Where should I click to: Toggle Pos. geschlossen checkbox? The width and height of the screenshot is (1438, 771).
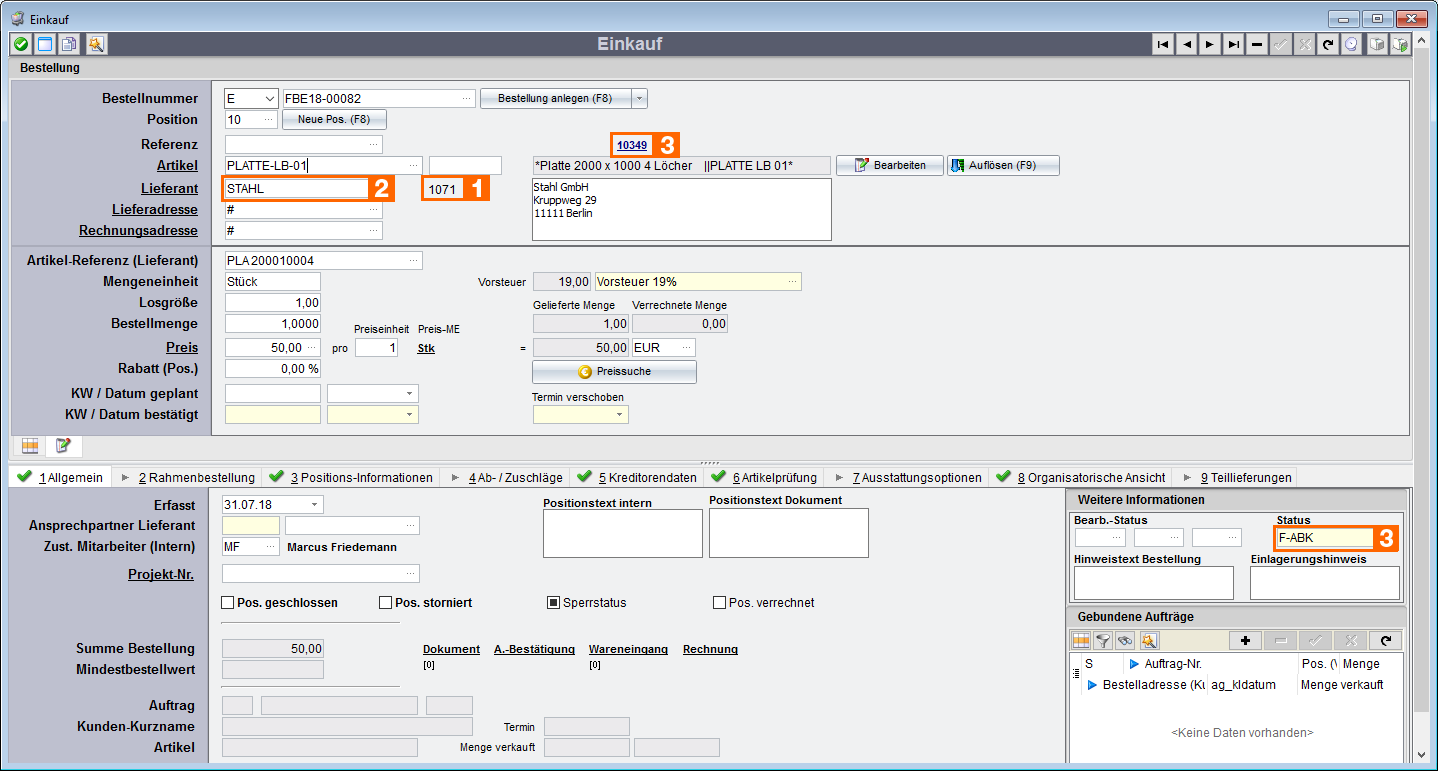[227, 603]
